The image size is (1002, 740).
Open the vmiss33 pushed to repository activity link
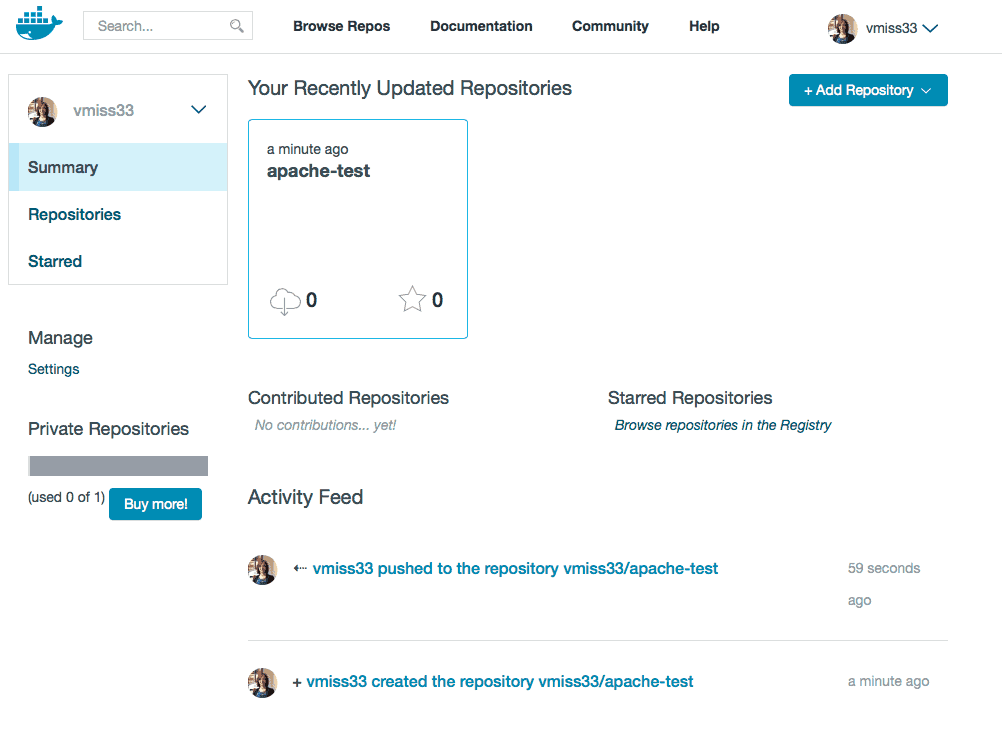click(515, 569)
